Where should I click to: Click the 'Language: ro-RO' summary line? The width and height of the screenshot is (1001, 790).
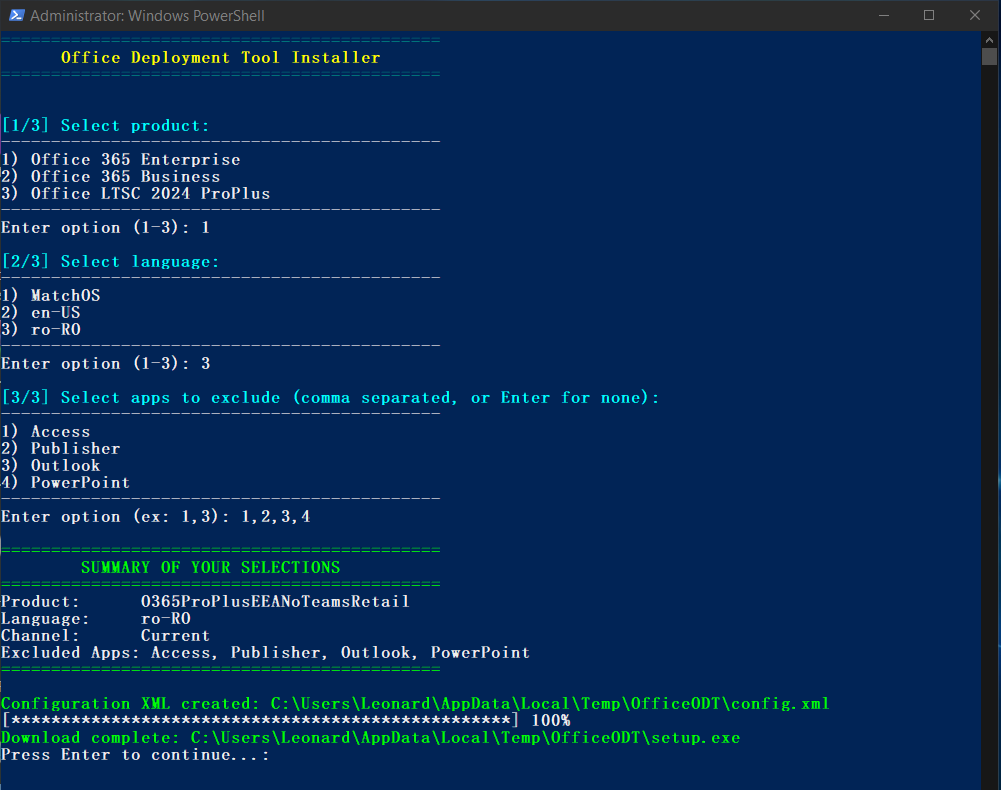click(x=96, y=618)
